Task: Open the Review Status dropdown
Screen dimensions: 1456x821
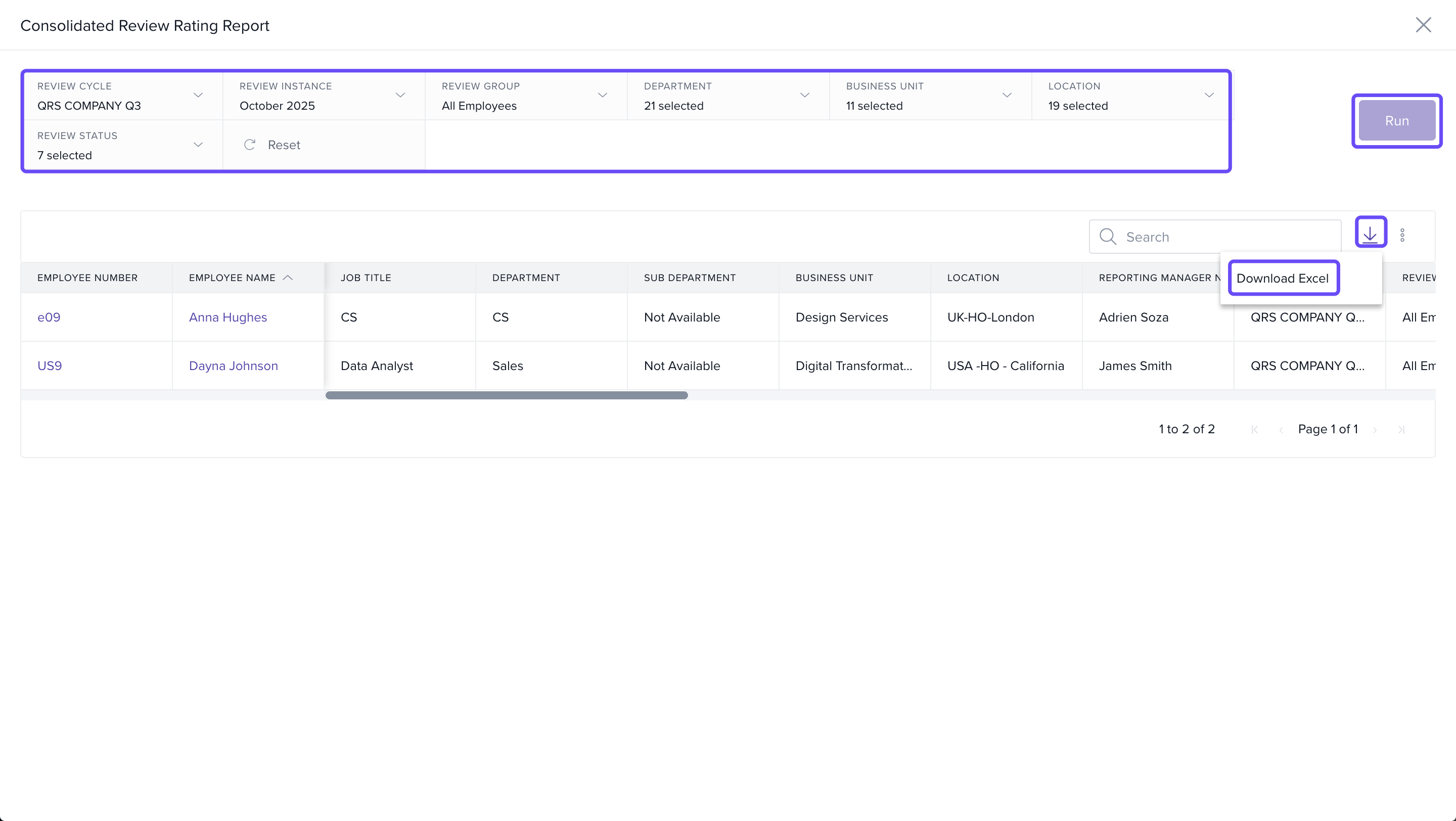Action: click(x=198, y=145)
